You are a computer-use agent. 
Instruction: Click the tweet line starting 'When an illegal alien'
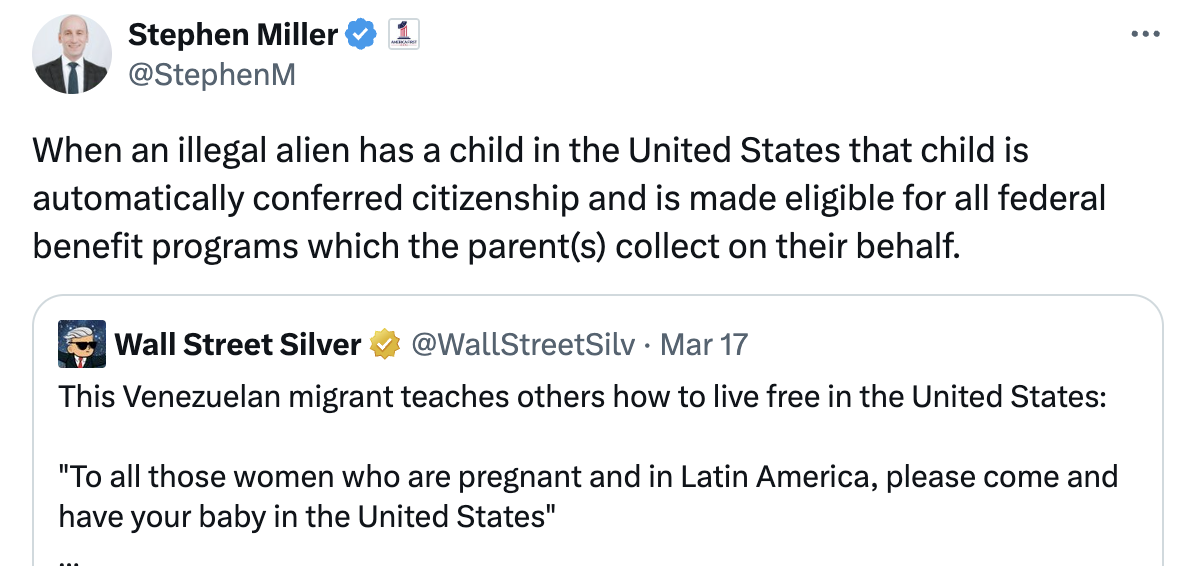530,151
